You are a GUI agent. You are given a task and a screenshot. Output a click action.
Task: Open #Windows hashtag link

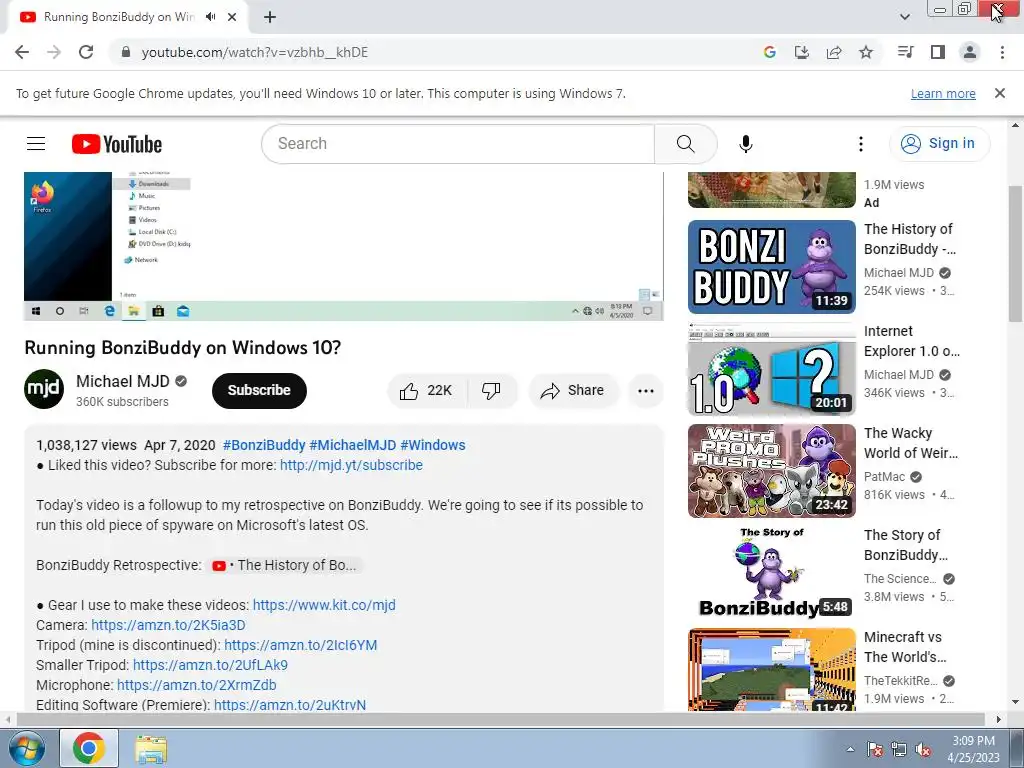coord(433,445)
